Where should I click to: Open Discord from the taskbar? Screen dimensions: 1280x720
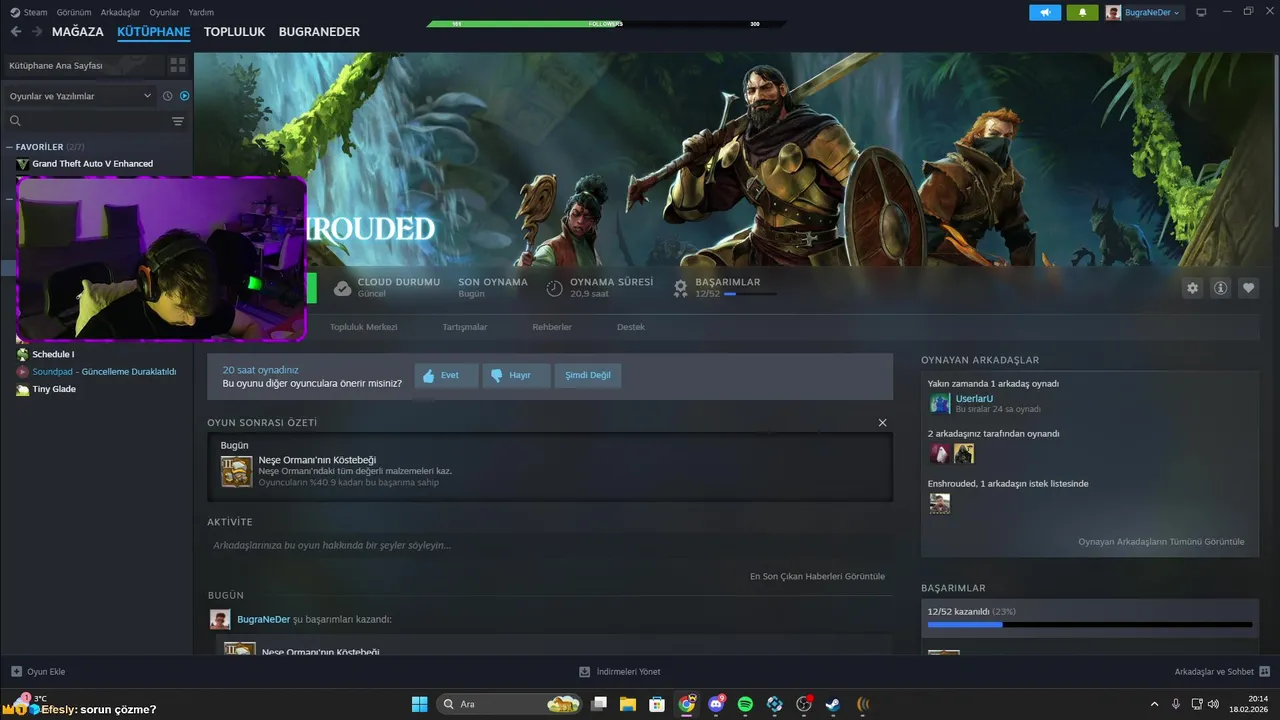pos(716,704)
